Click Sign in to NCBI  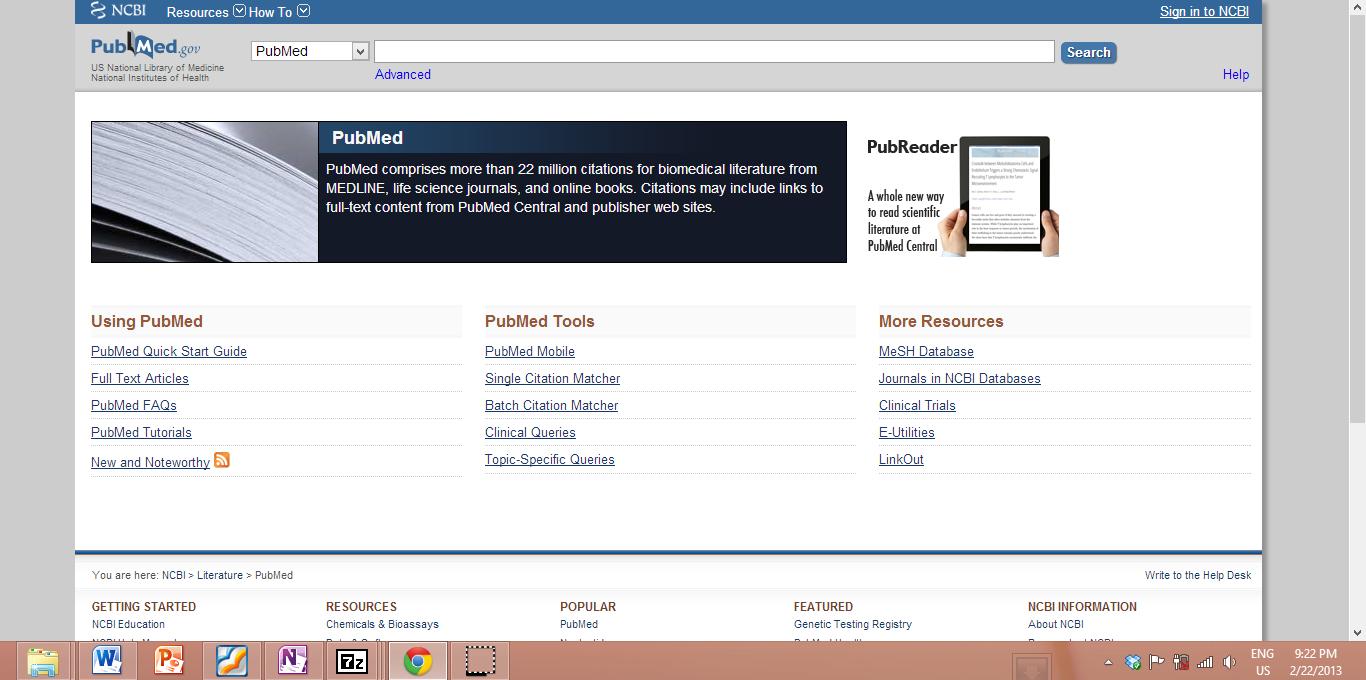pos(1203,11)
